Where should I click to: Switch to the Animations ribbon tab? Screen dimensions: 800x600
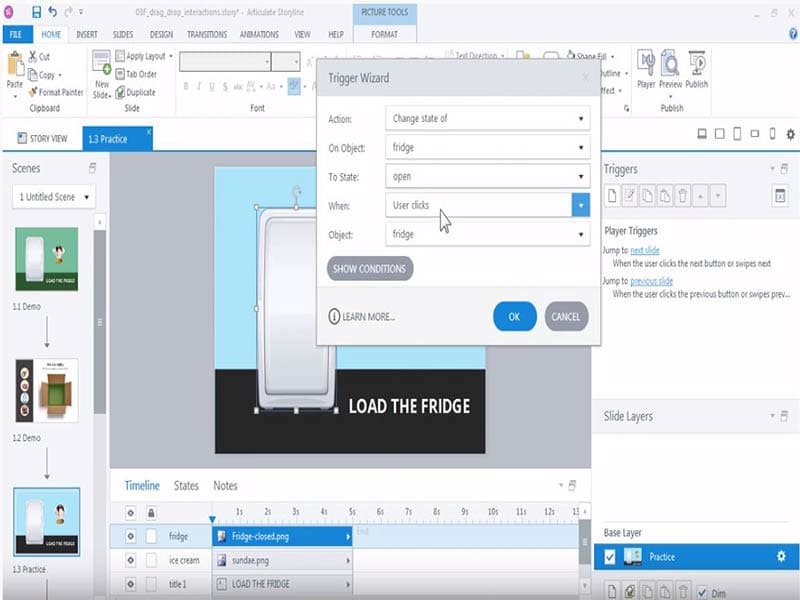click(x=259, y=33)
